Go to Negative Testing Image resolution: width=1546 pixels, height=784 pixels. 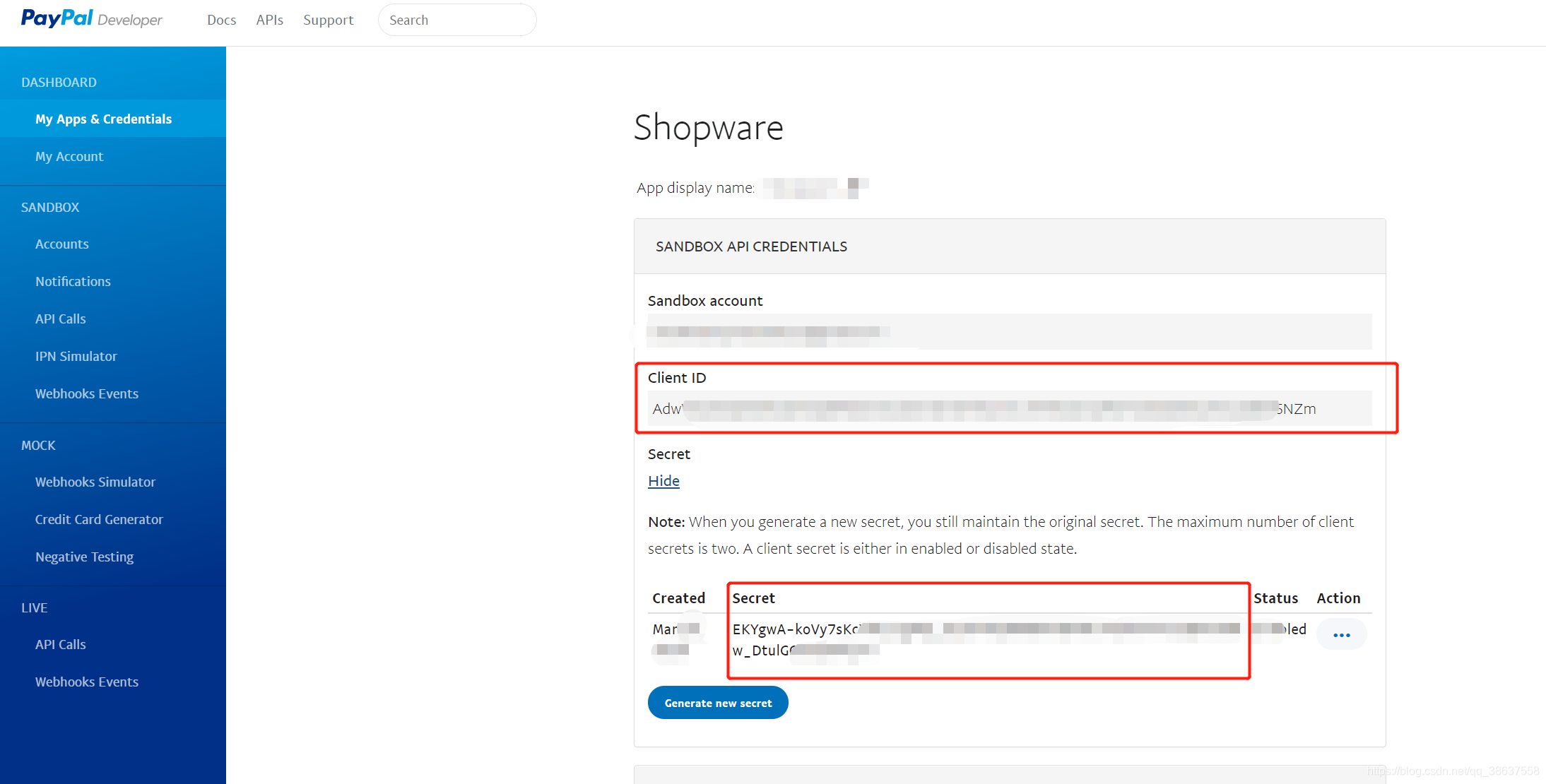click(84, 557)
